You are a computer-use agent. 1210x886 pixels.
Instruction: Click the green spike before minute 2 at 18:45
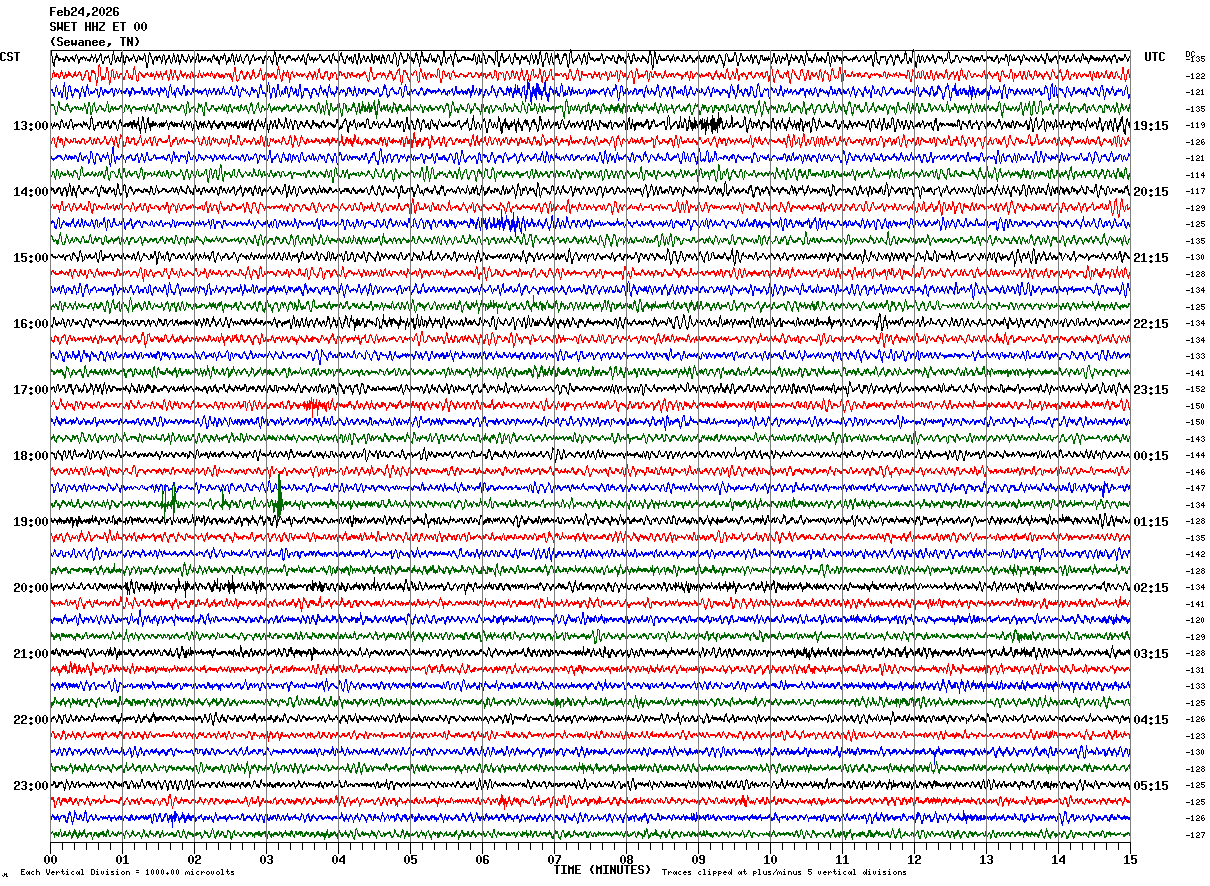pos(171,500)
